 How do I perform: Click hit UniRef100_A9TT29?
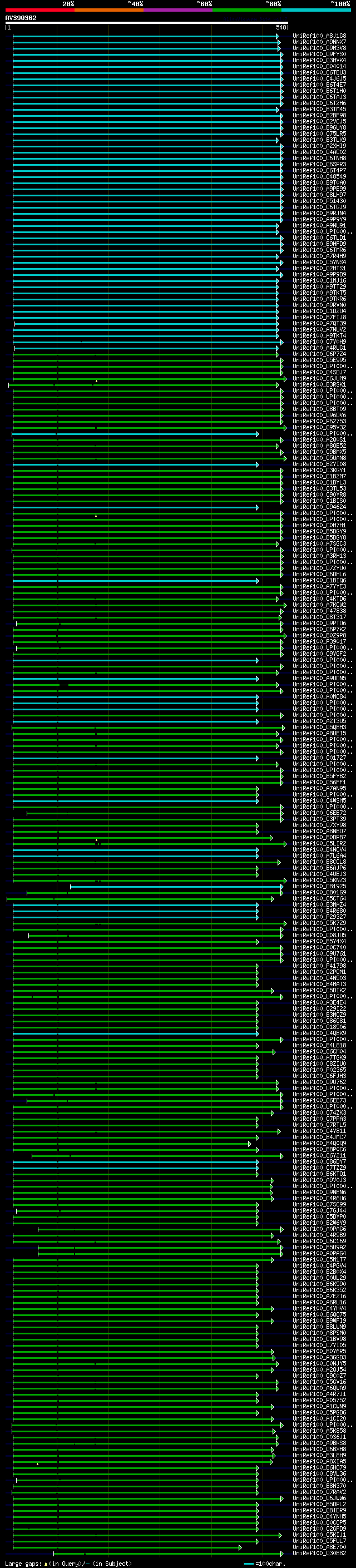tap(319, 286)
